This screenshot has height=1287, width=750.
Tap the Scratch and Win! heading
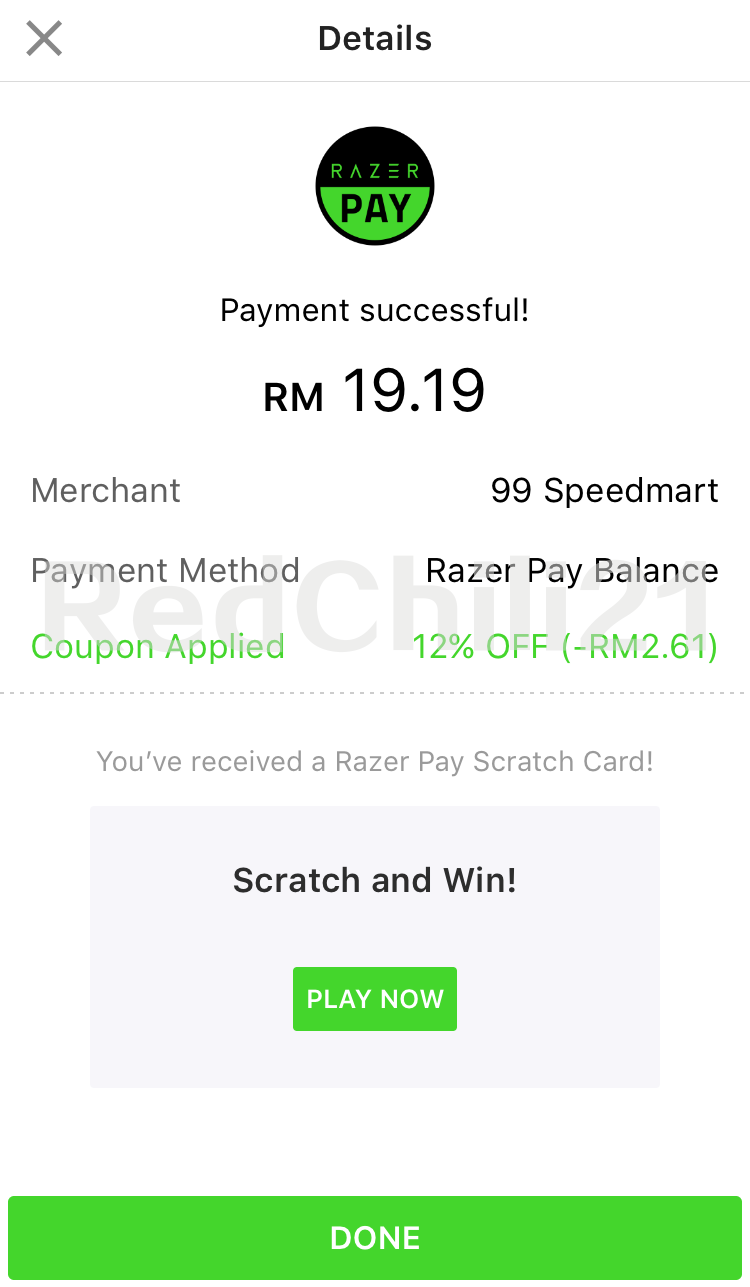pyautogui.click(x=375, y=880)
